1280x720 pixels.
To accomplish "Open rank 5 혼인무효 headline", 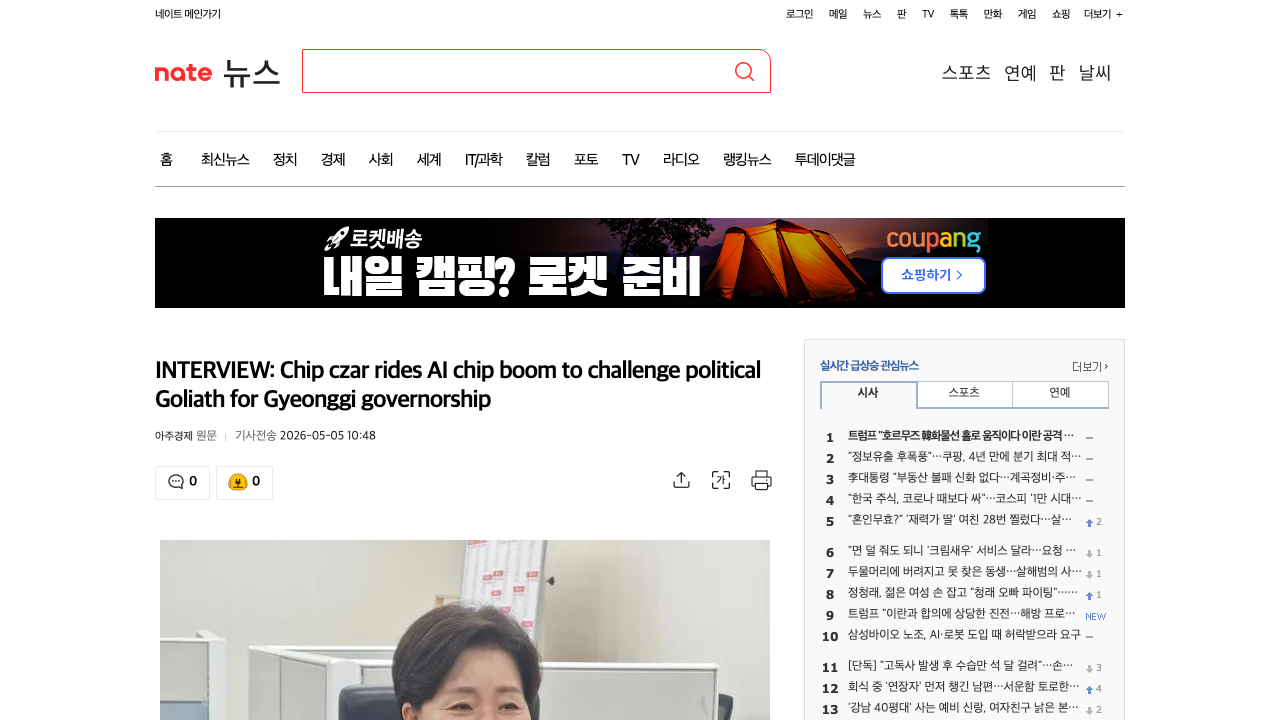I will pos(960,520).
